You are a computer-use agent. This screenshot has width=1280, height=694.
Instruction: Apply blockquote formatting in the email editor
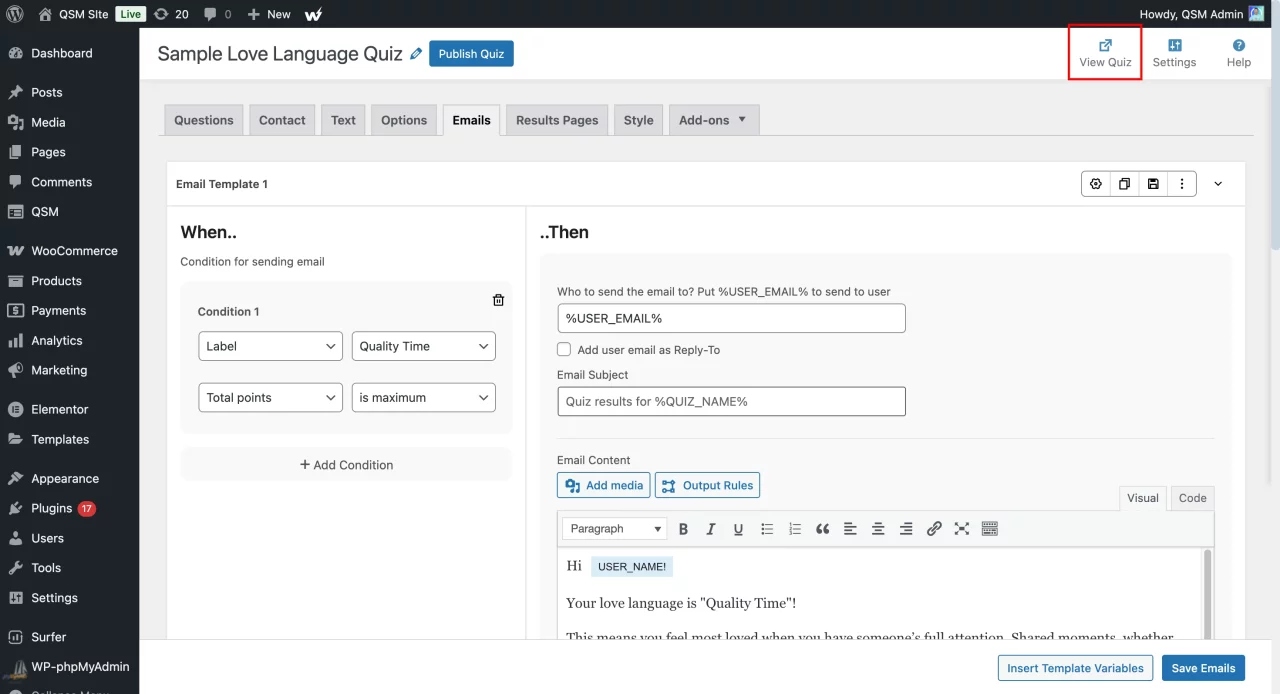coord(822,528)
